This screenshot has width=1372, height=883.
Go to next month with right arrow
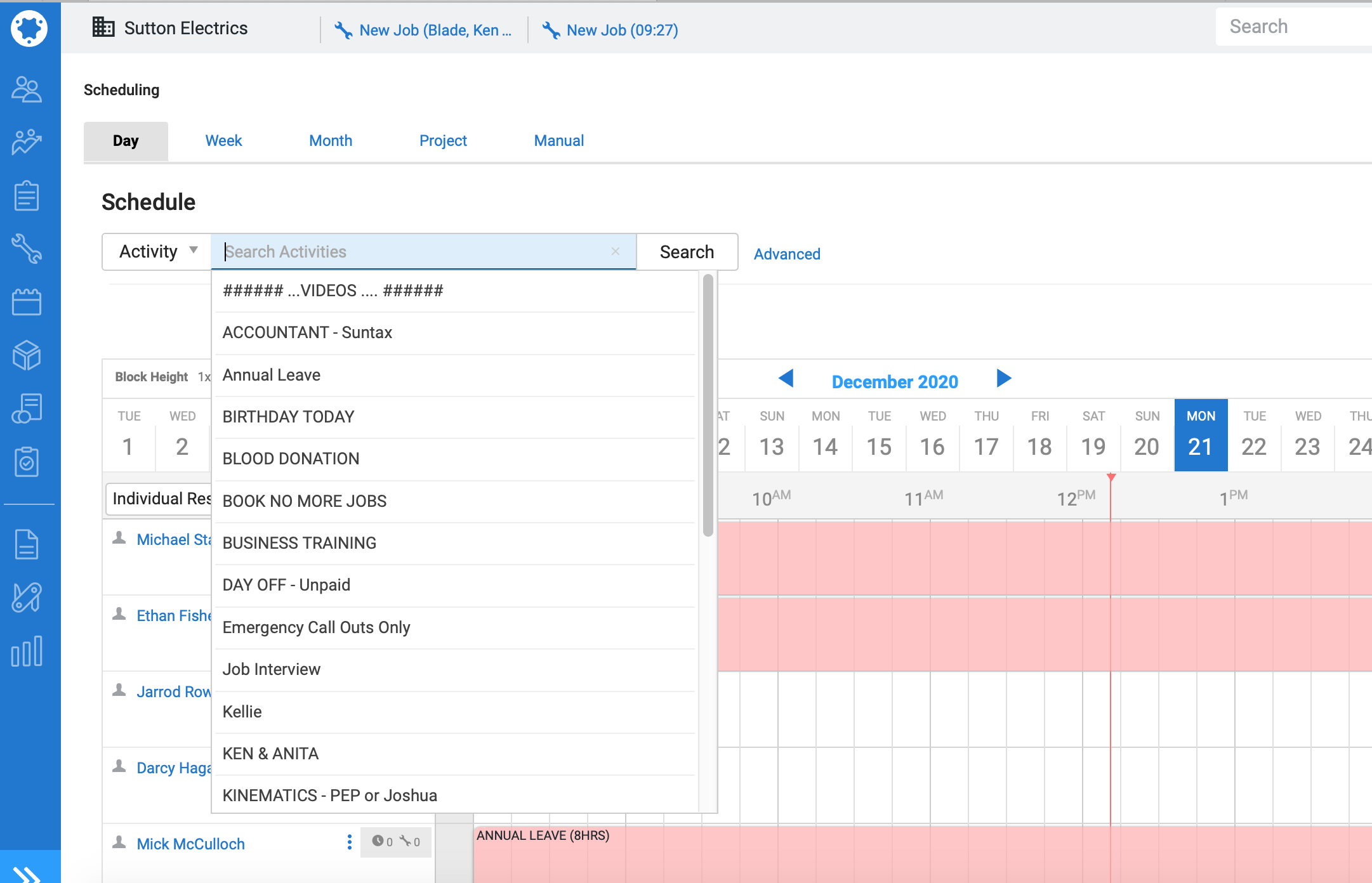(x=1003, y=379)
